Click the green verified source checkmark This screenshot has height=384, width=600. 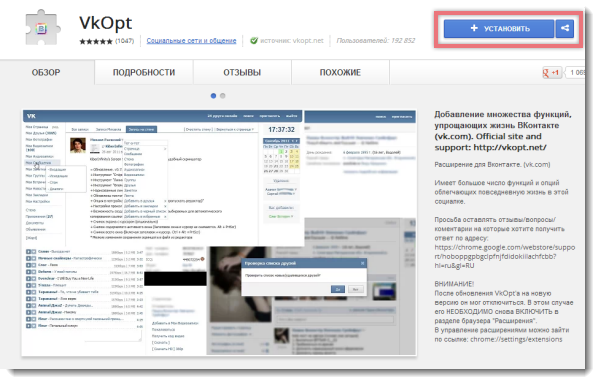253,41
